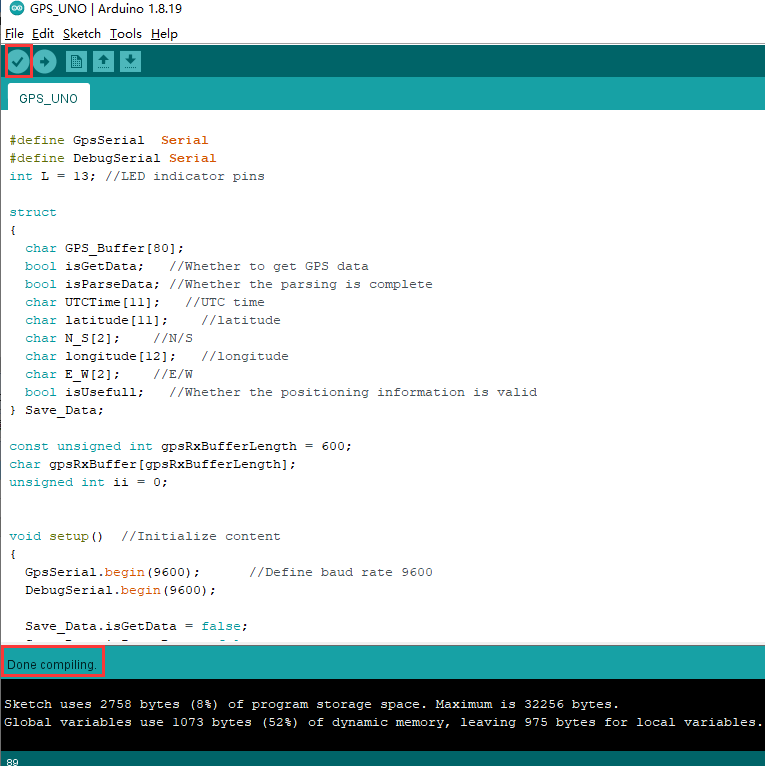
Task: Create a new sketch with New icon
Action: click(76, 62)
